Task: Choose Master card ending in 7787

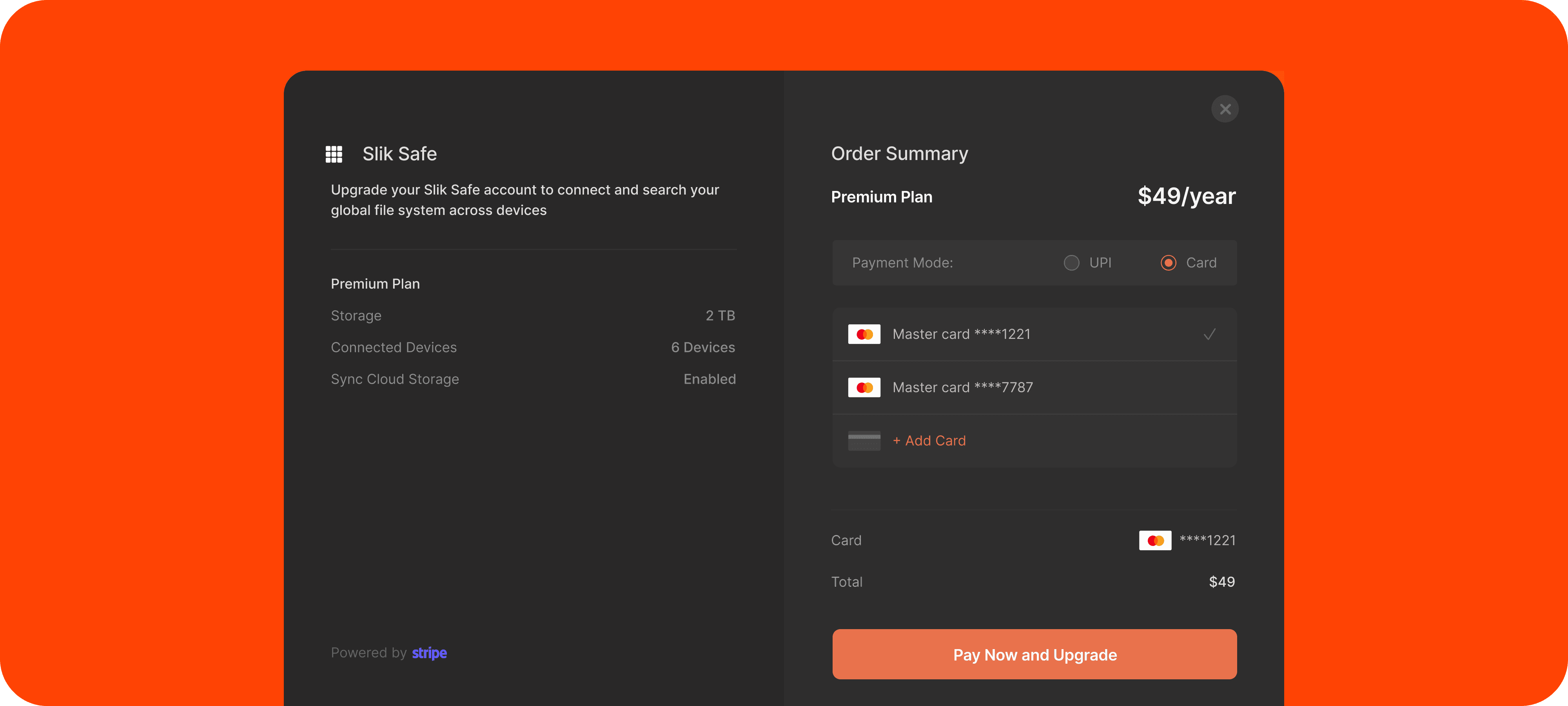Action: click(x=1034, y=388)
